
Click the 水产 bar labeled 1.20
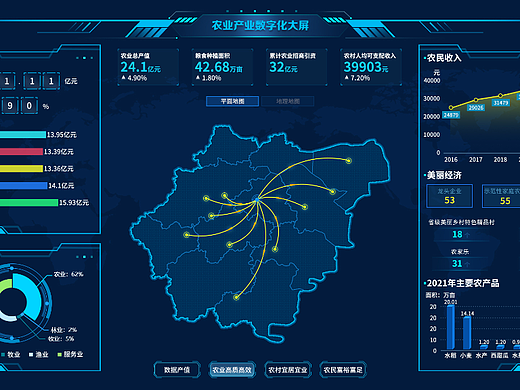click(x=484, y=347)
